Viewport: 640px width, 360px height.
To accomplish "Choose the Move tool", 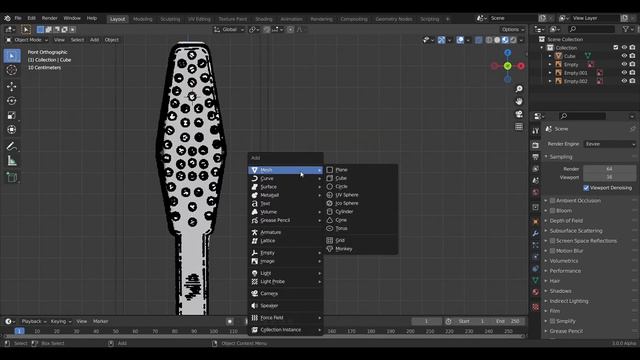I will tap(12, 86).
